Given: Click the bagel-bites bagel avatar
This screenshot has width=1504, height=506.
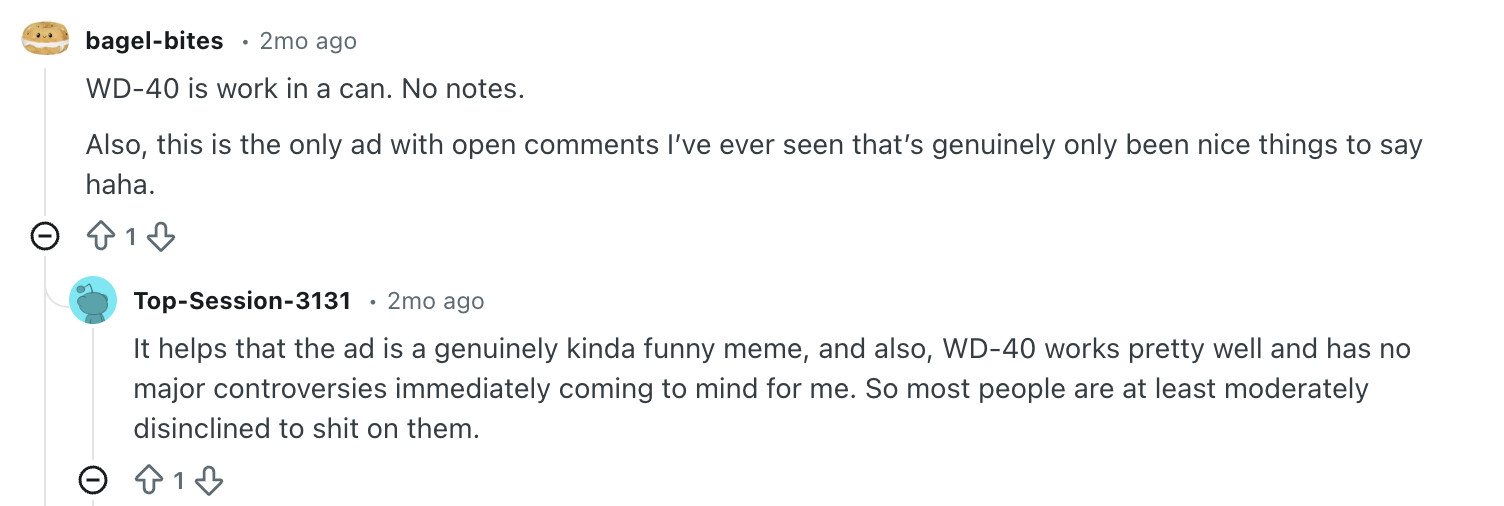Looking at the screenshot, I should click(x=45, y=41).
